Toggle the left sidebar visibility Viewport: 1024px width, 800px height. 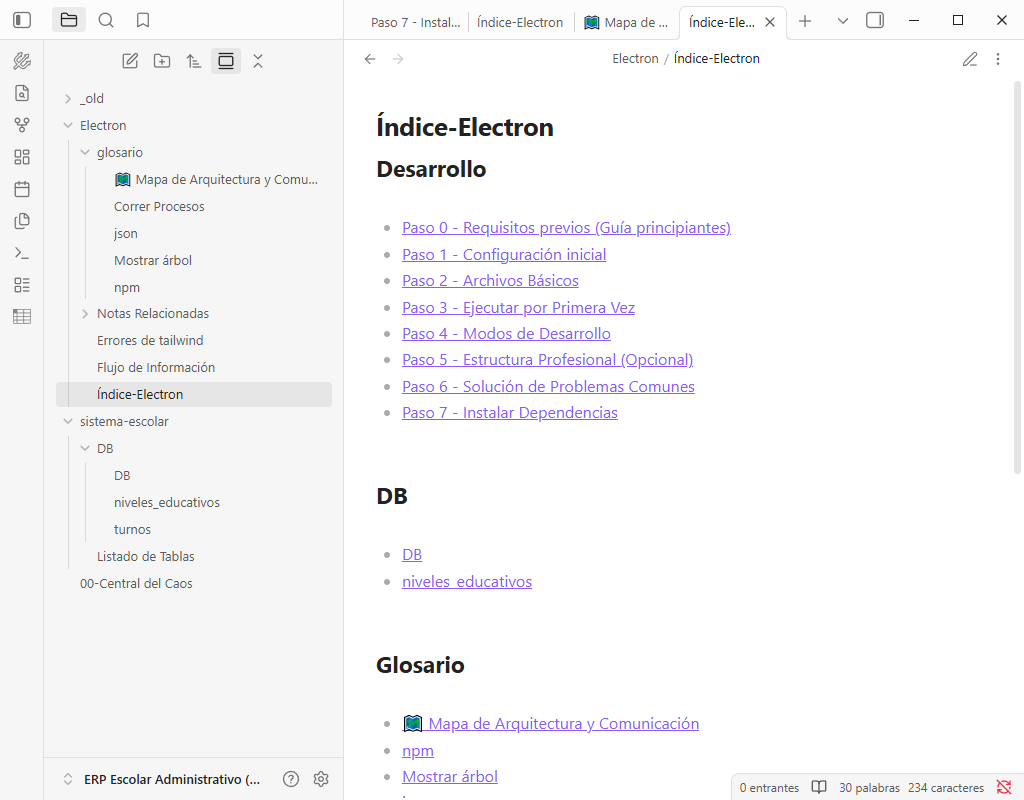pos(22,20)
